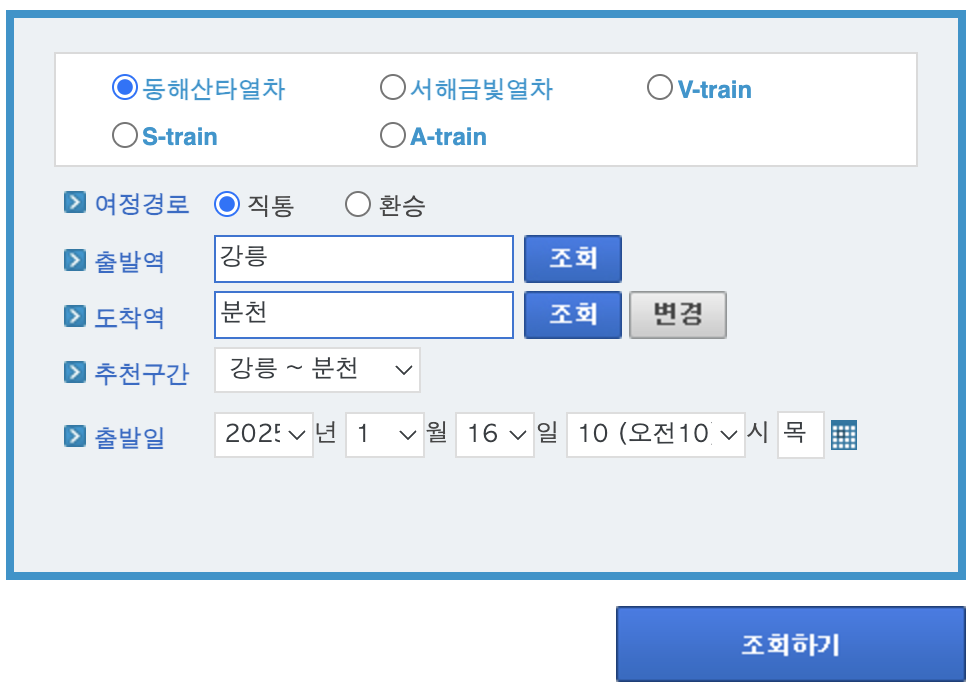Click the blue arrow icon beside 여정경로

coord(74,203)
